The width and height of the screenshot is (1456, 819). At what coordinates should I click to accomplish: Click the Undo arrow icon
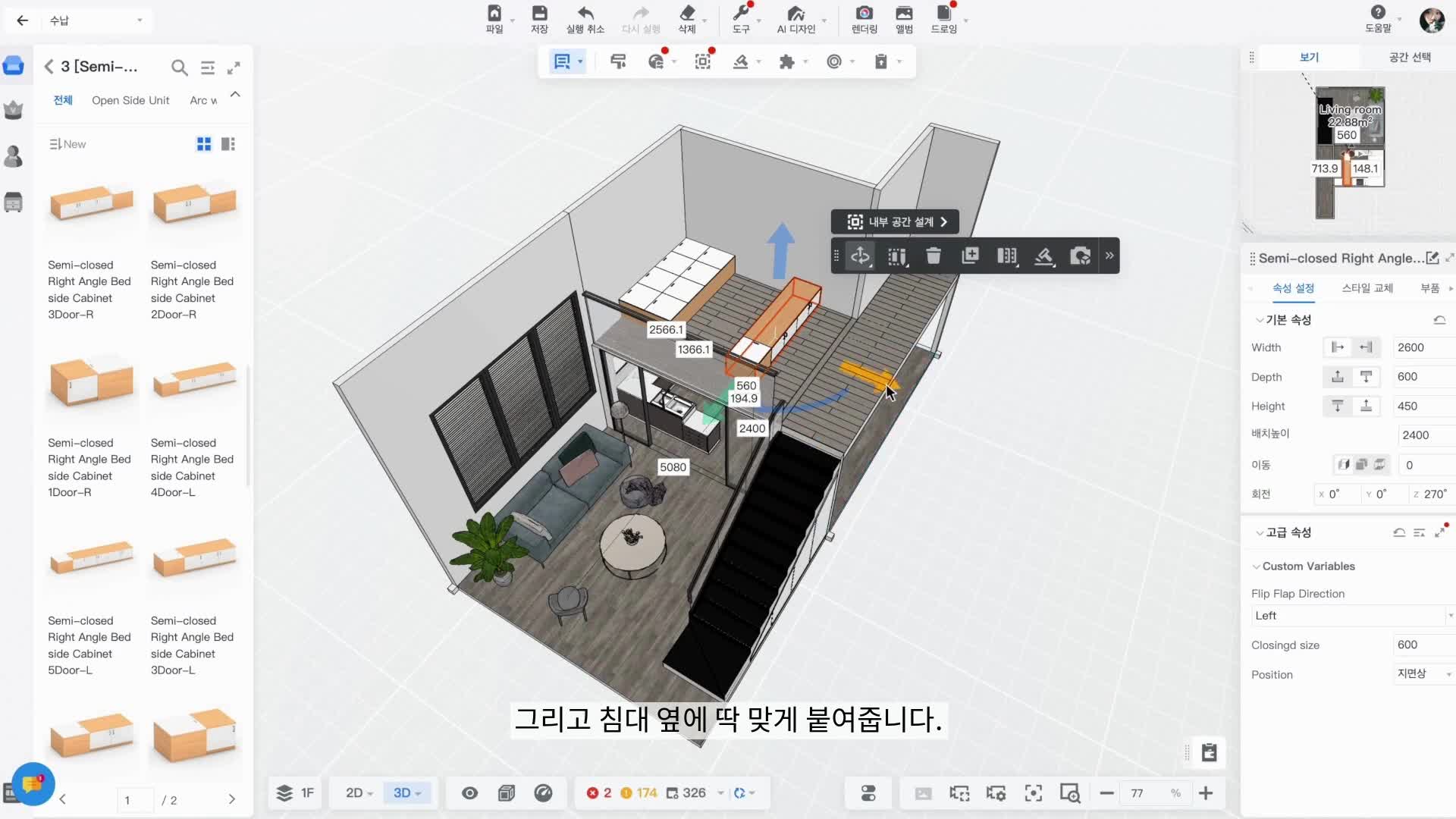[585, 14]
